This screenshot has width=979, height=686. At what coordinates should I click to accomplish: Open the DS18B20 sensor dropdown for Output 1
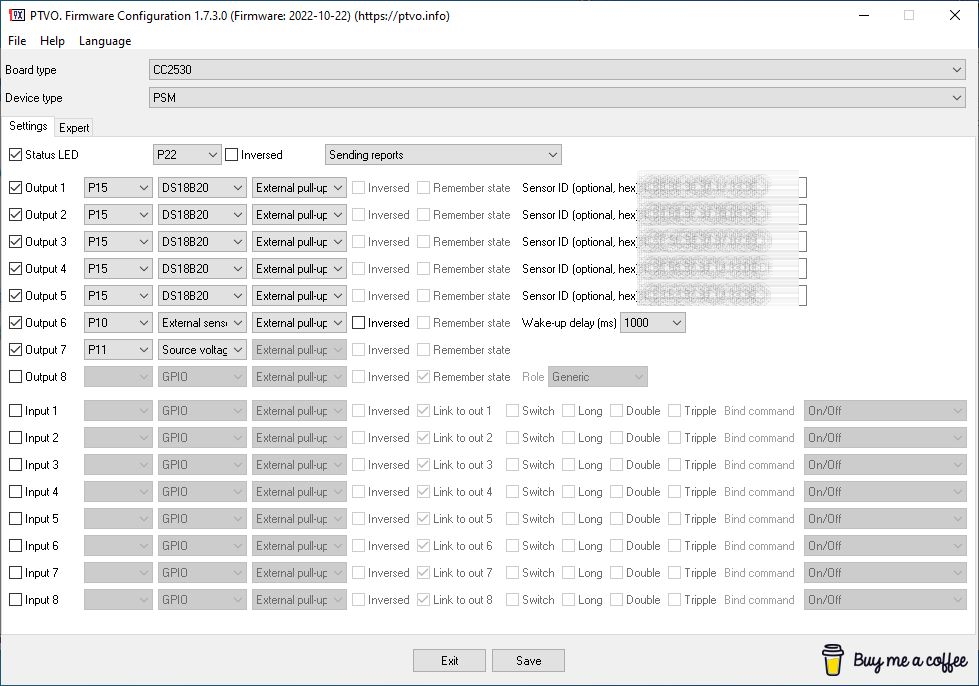(x=201, y=187)
